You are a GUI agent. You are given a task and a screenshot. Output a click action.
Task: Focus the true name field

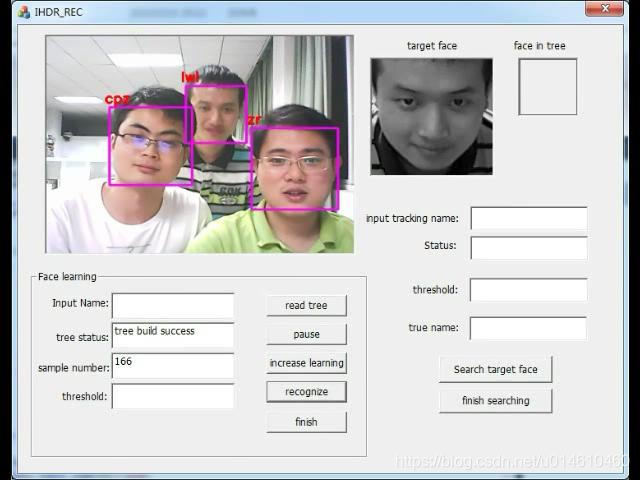(528, 328)
